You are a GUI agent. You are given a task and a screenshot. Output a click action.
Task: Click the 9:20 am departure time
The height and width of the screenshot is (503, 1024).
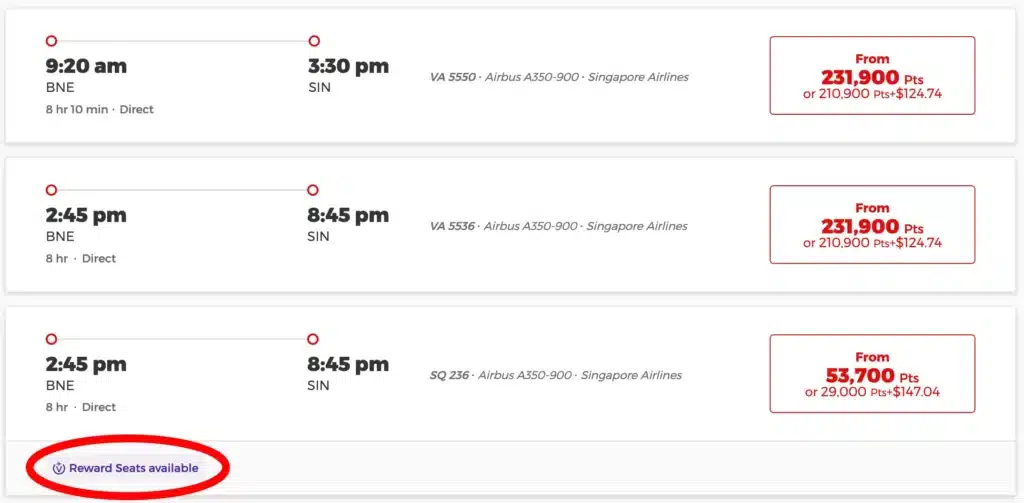click(x=86, y=67)
